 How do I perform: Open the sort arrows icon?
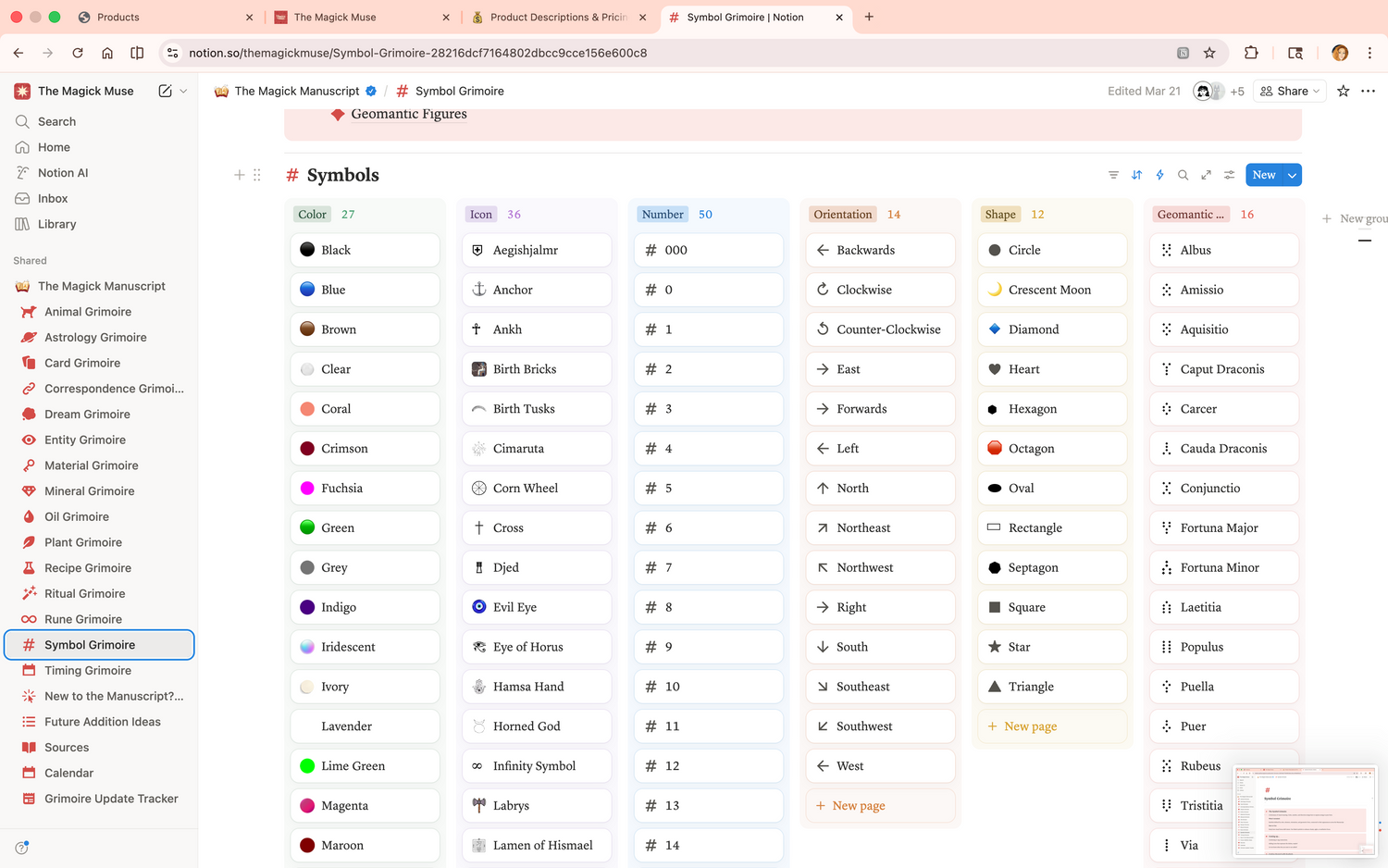[1136, 175]
